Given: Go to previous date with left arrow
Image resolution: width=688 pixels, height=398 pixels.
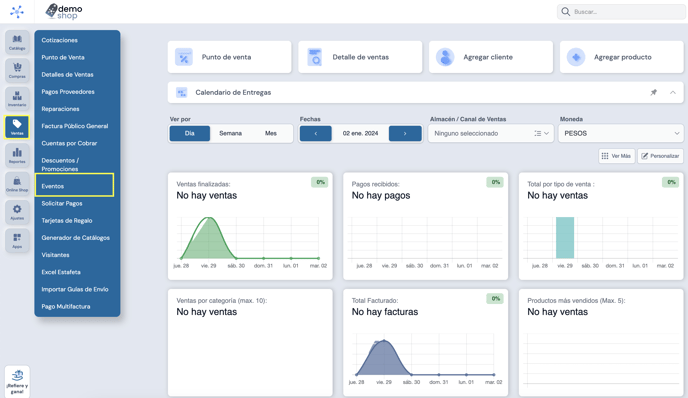Looking at the screenshot, I should click(x=315, y=133).
